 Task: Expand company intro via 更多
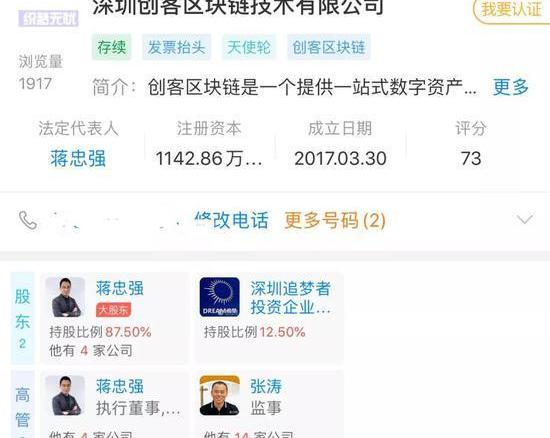511,87
